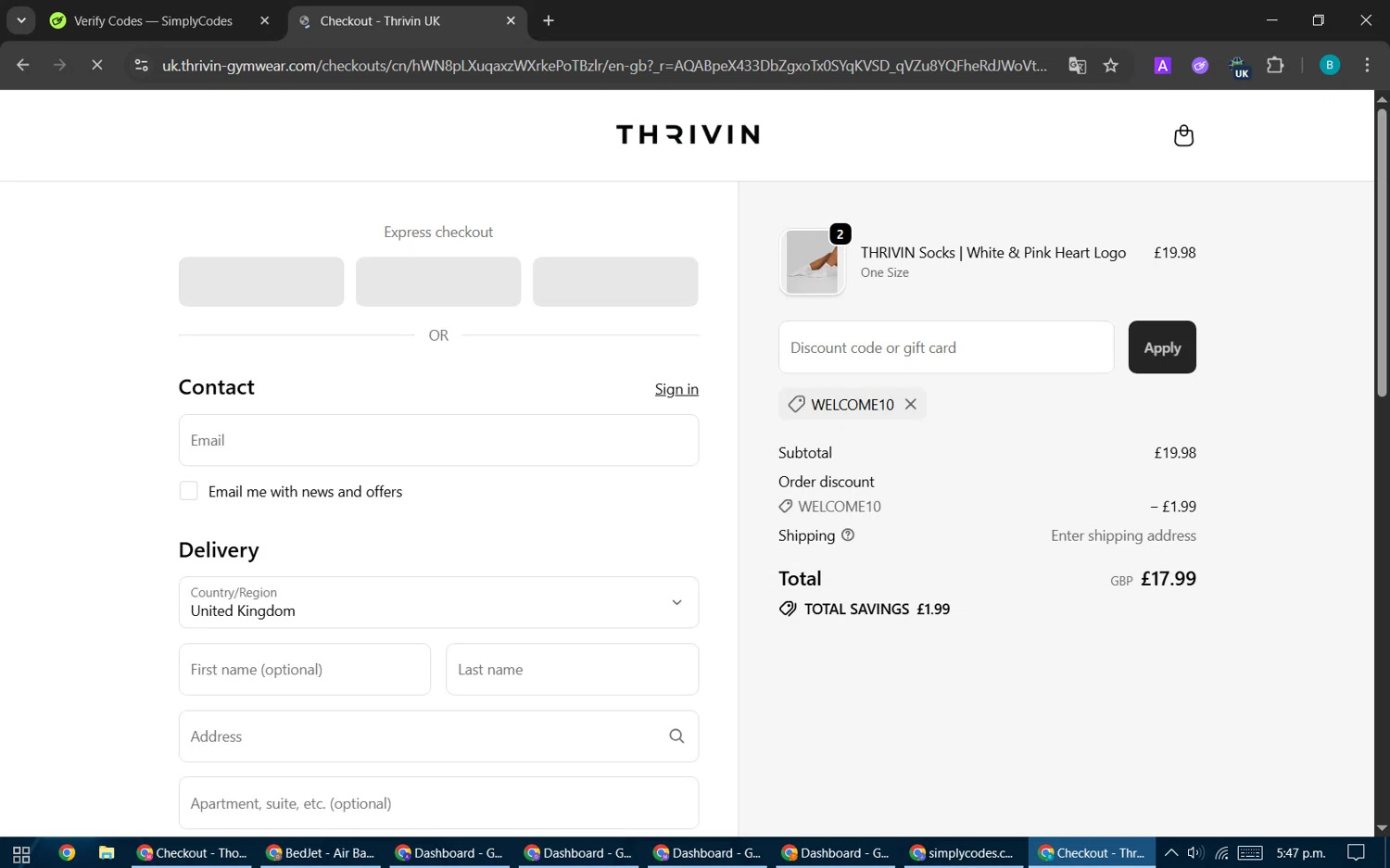Show hidden system tray icons

[1171, 853]
